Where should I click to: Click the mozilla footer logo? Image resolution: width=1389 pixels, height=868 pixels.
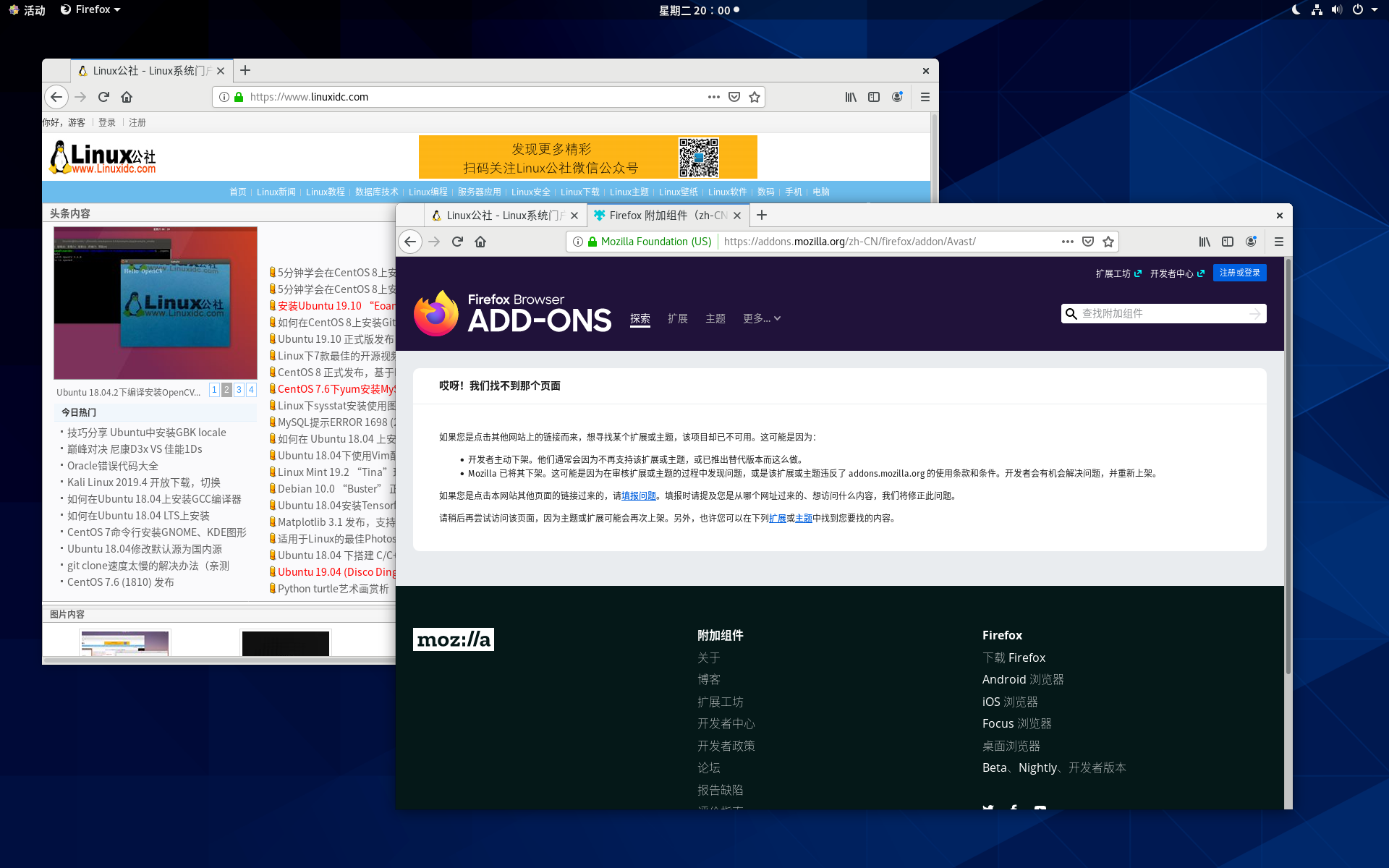[454, 639]
